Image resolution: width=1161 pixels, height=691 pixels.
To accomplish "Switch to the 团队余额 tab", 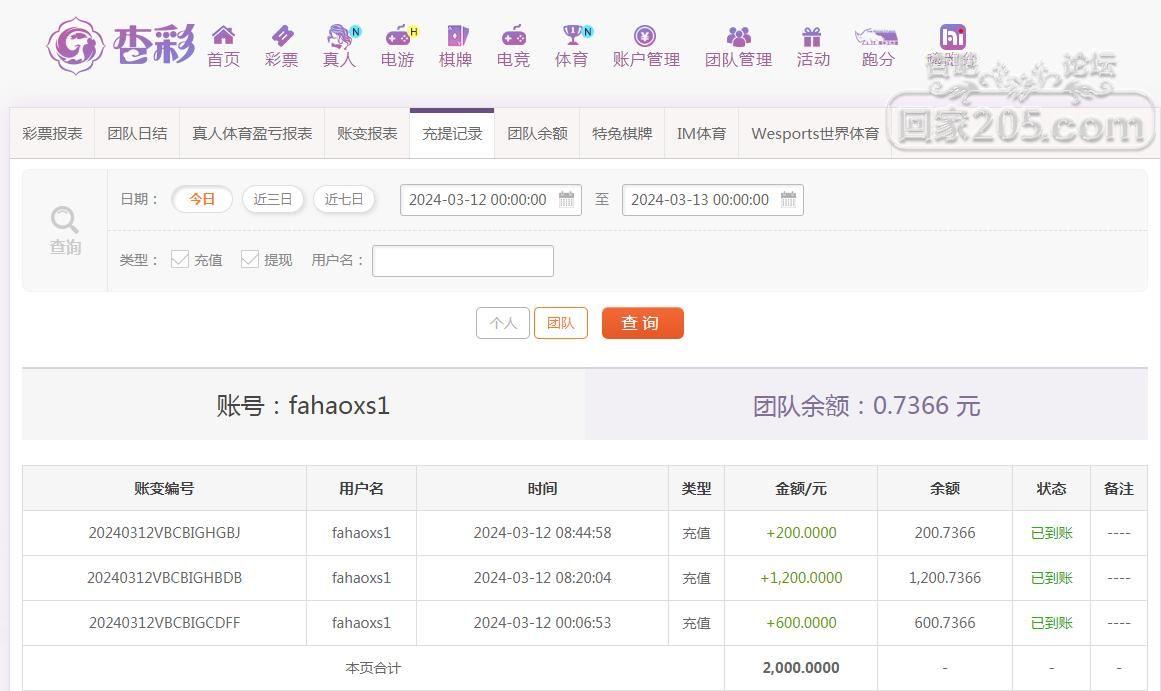I will coord(537,133).
